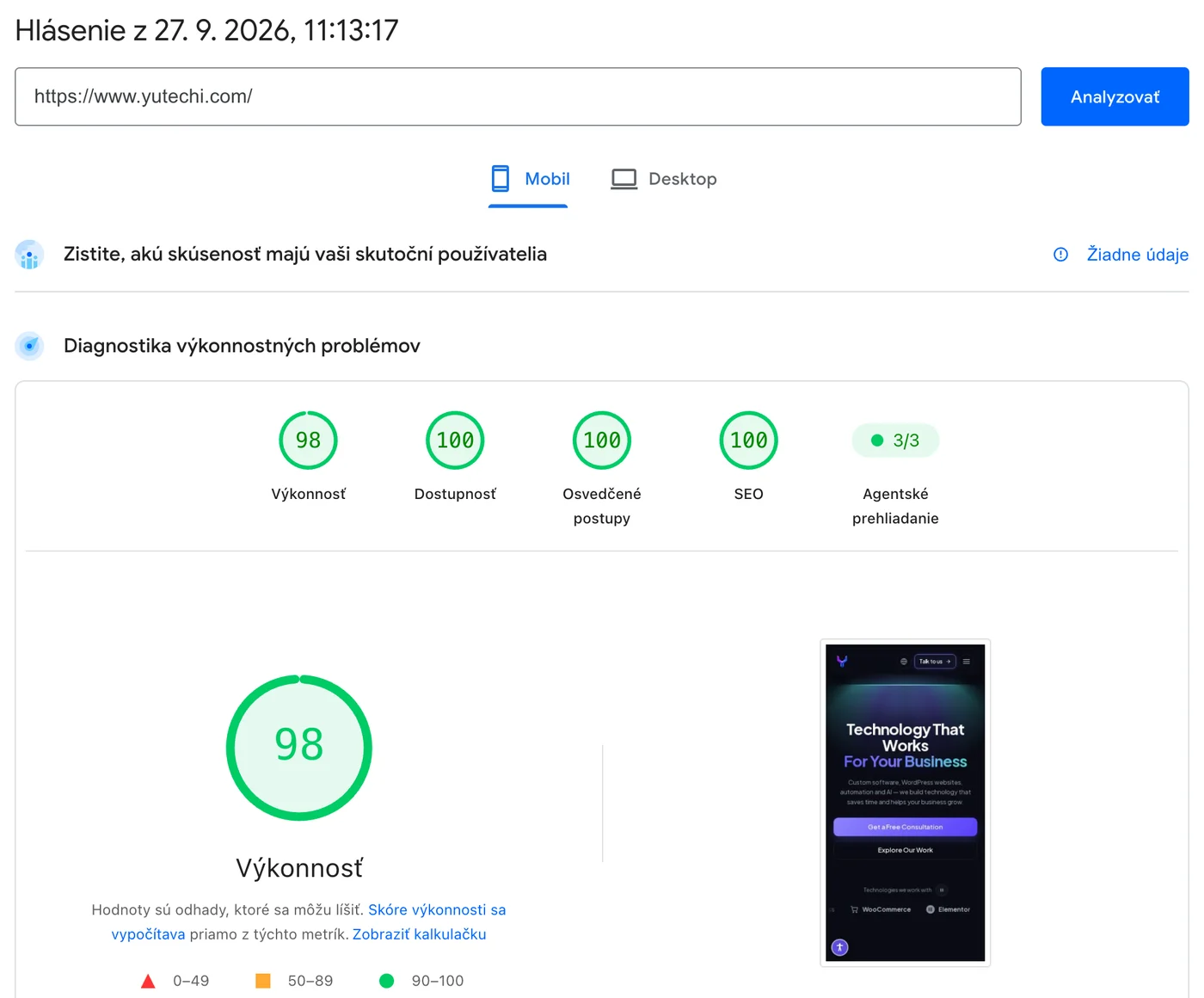Viewport: 1204px width, 998px height.
Task: Open the Žiadne údaje link
Action: [x=1137, y=255]
